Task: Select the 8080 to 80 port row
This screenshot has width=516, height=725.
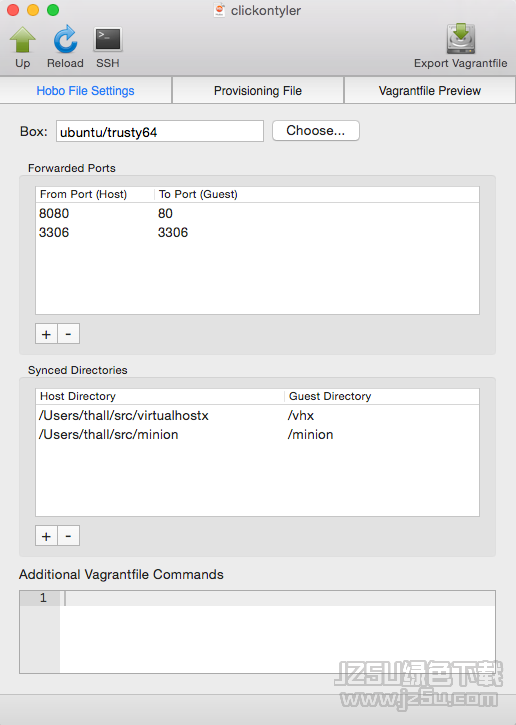Action: 257,213
